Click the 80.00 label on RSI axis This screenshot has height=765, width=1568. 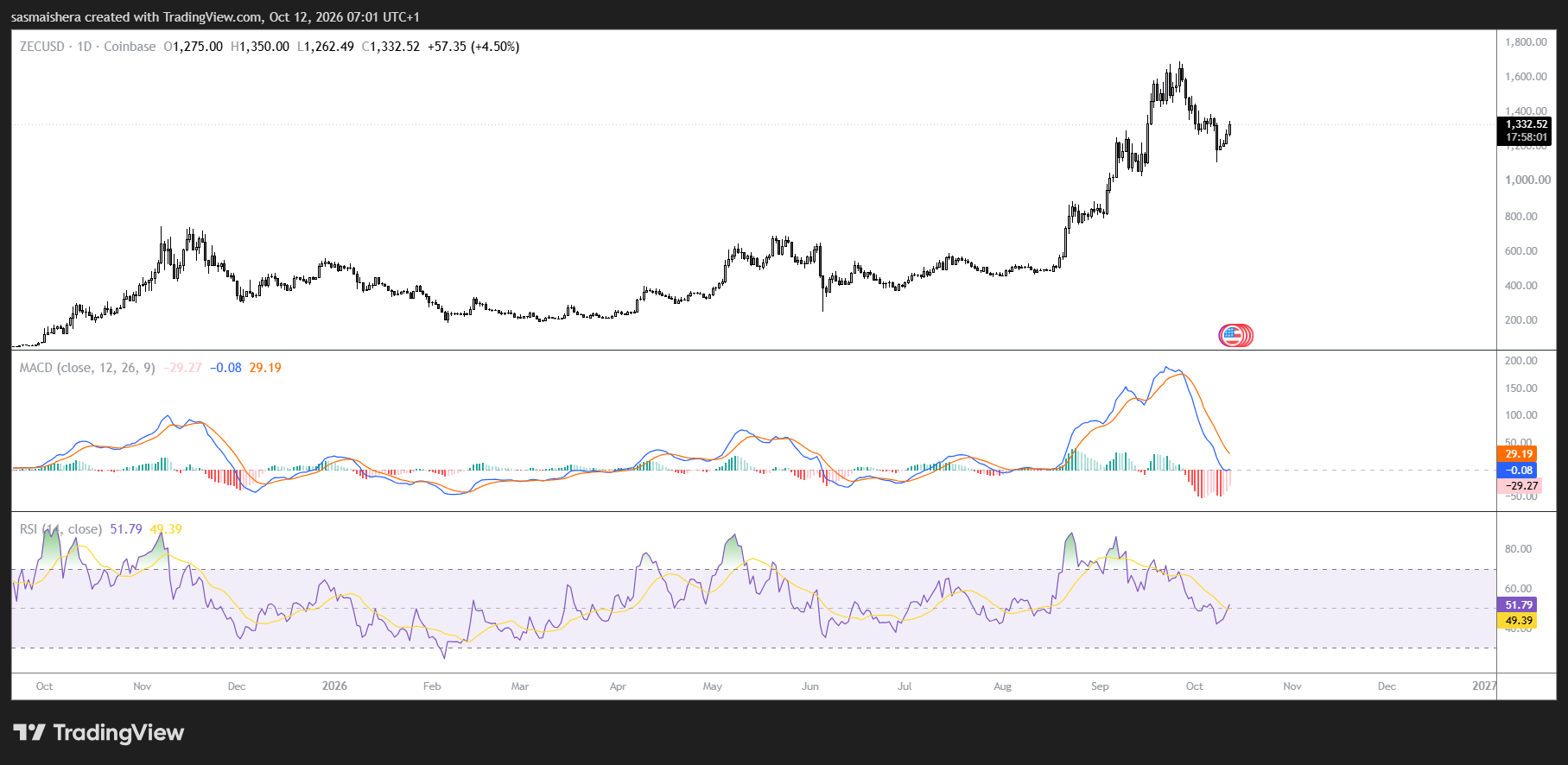(x=1518, y=549)
